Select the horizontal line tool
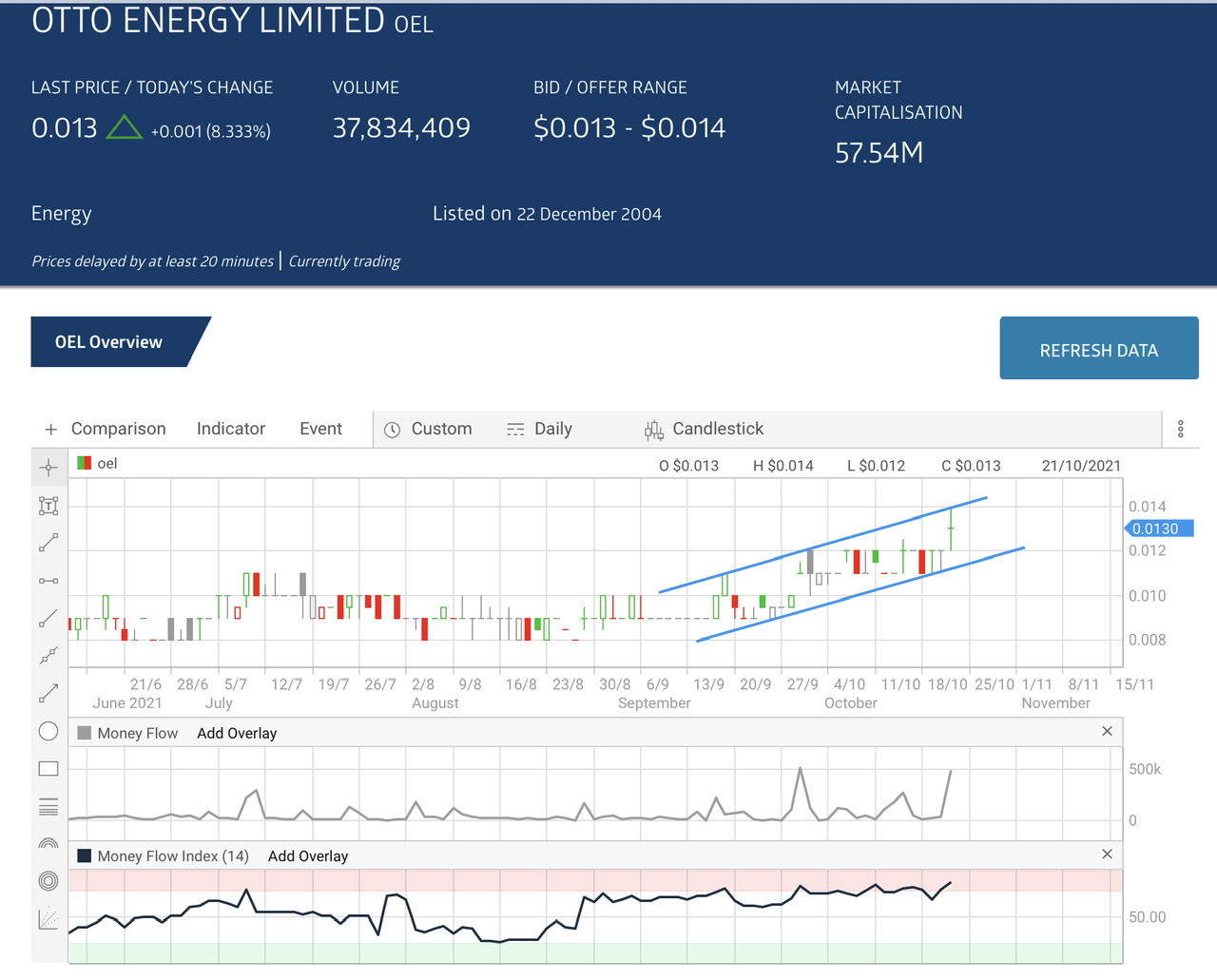 click(x=48, y=580)
